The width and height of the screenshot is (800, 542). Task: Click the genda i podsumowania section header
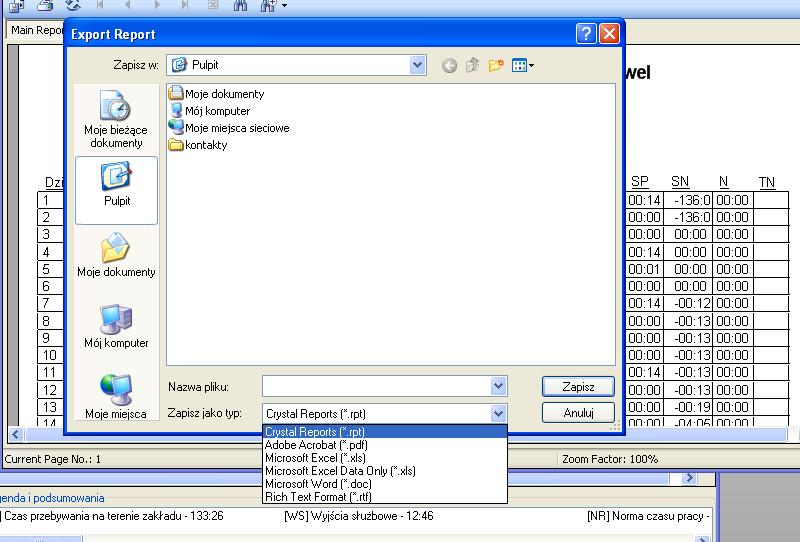click(x=53, y=498)
